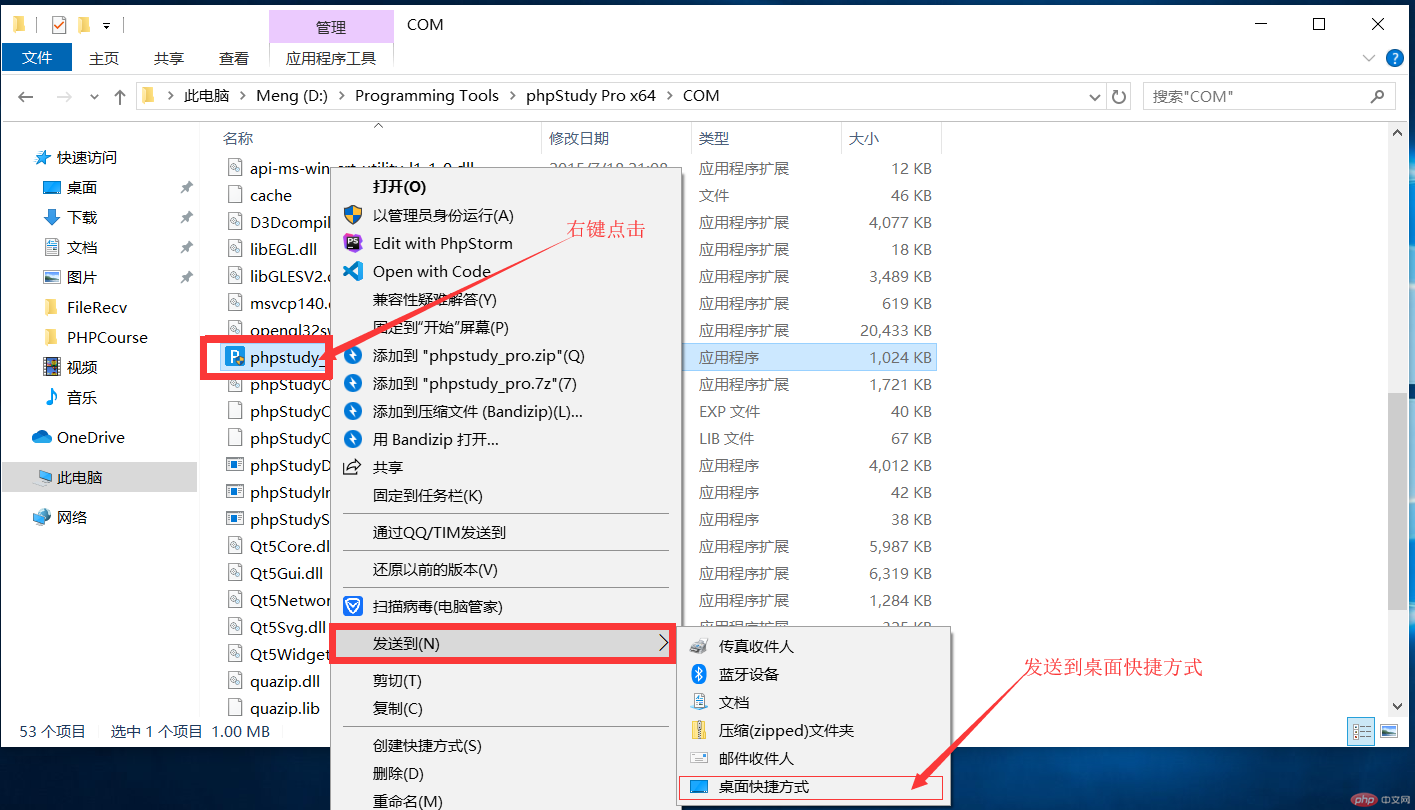Choose 复制(C) in the context menu
This screenshot has height=810, width=1415.
coord(506,708)
